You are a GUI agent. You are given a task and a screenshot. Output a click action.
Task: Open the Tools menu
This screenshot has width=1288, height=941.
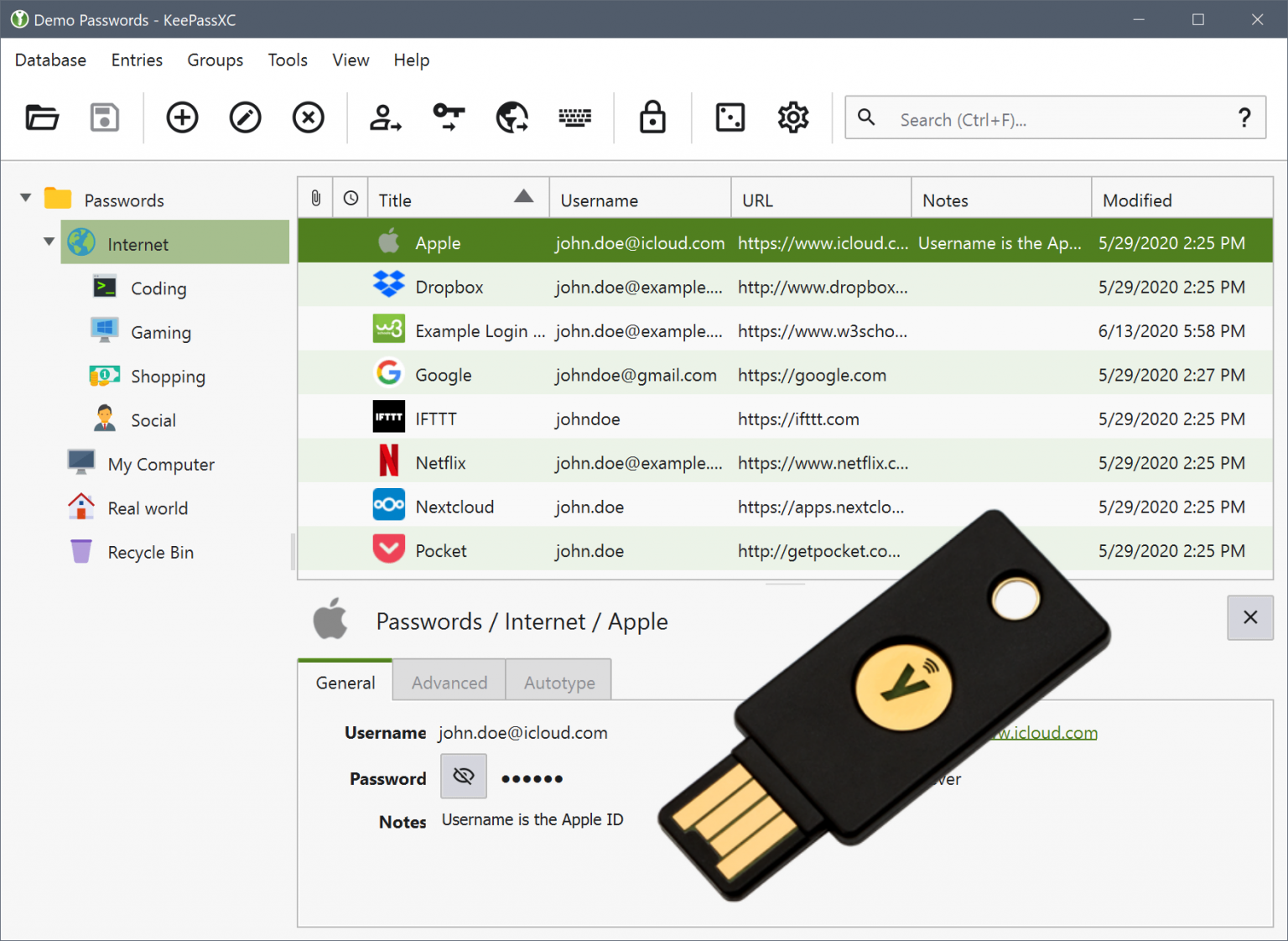coord(288,60)
